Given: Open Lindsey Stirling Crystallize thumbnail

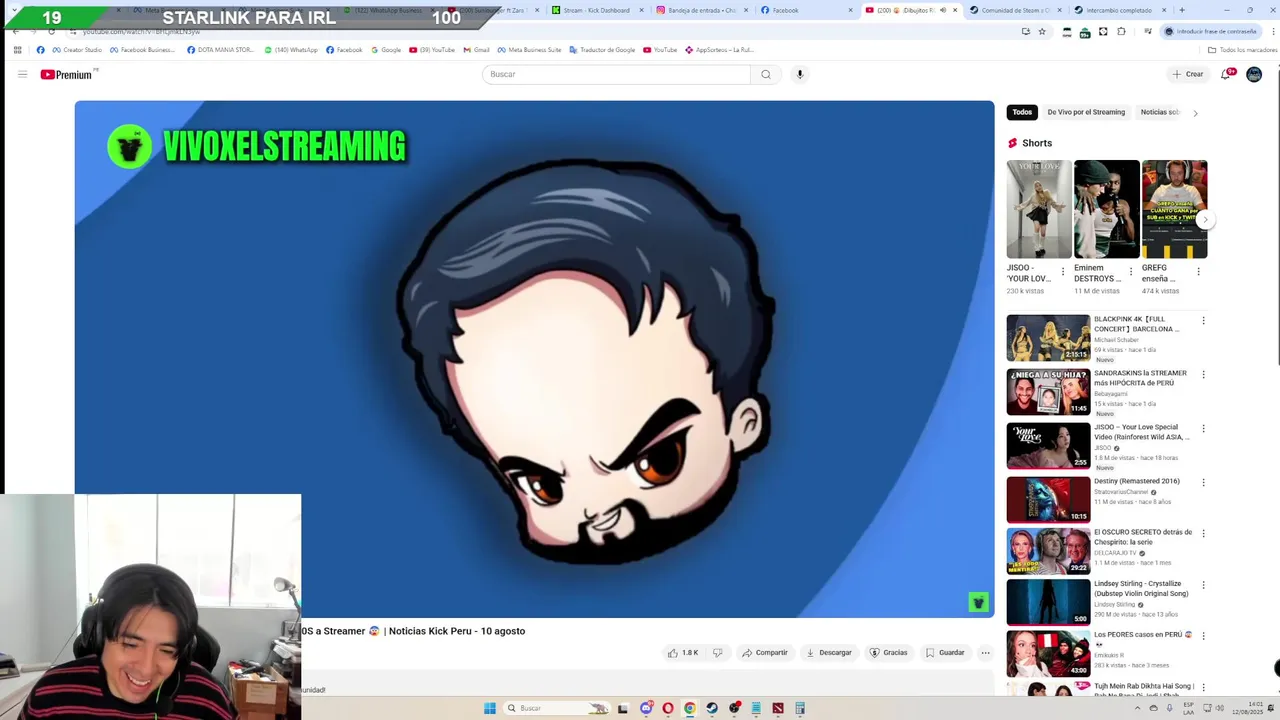Looking at the screenshot, I should click(1048, 602).
